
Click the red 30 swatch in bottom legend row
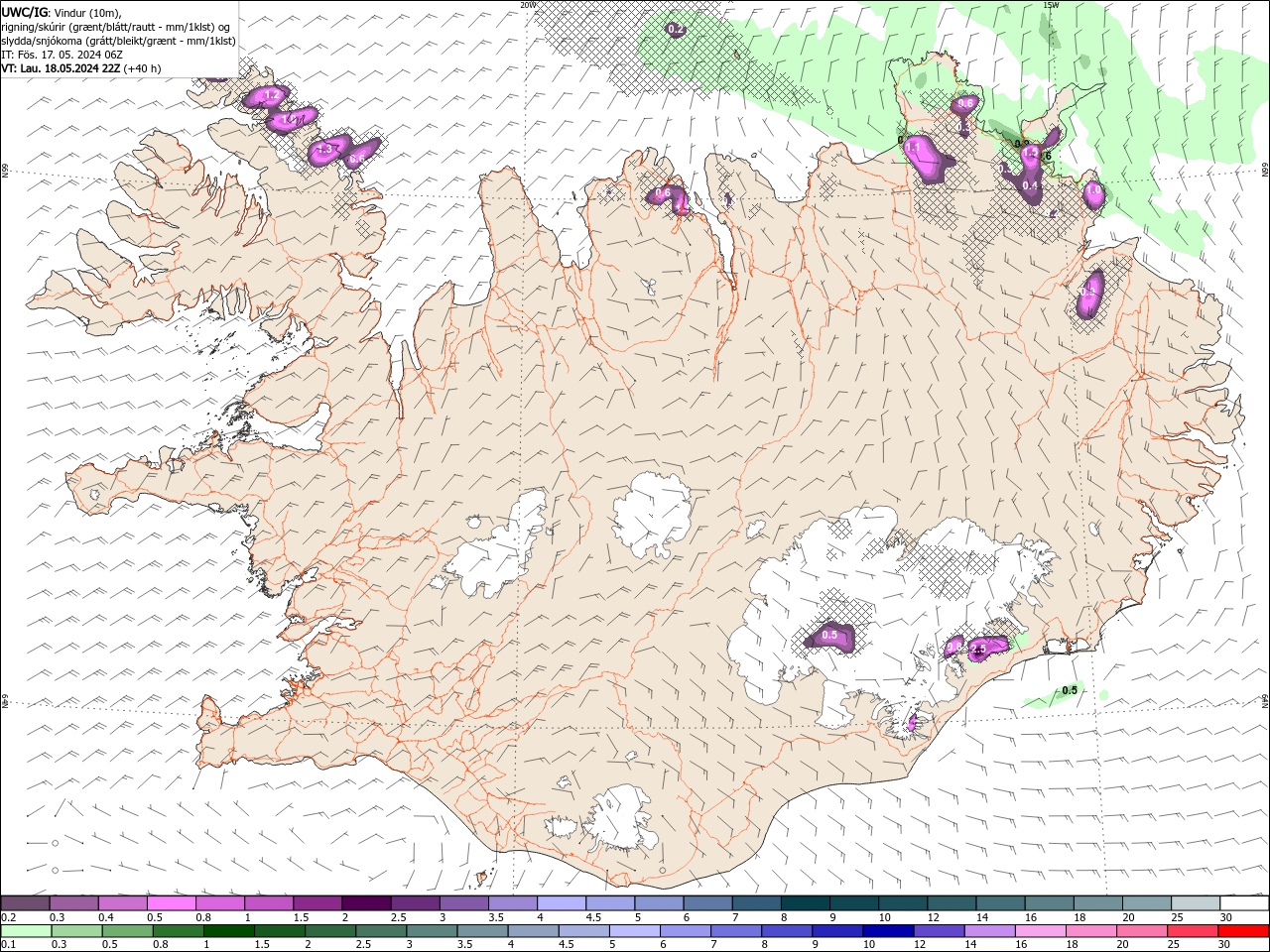(x=1244, y=930)
